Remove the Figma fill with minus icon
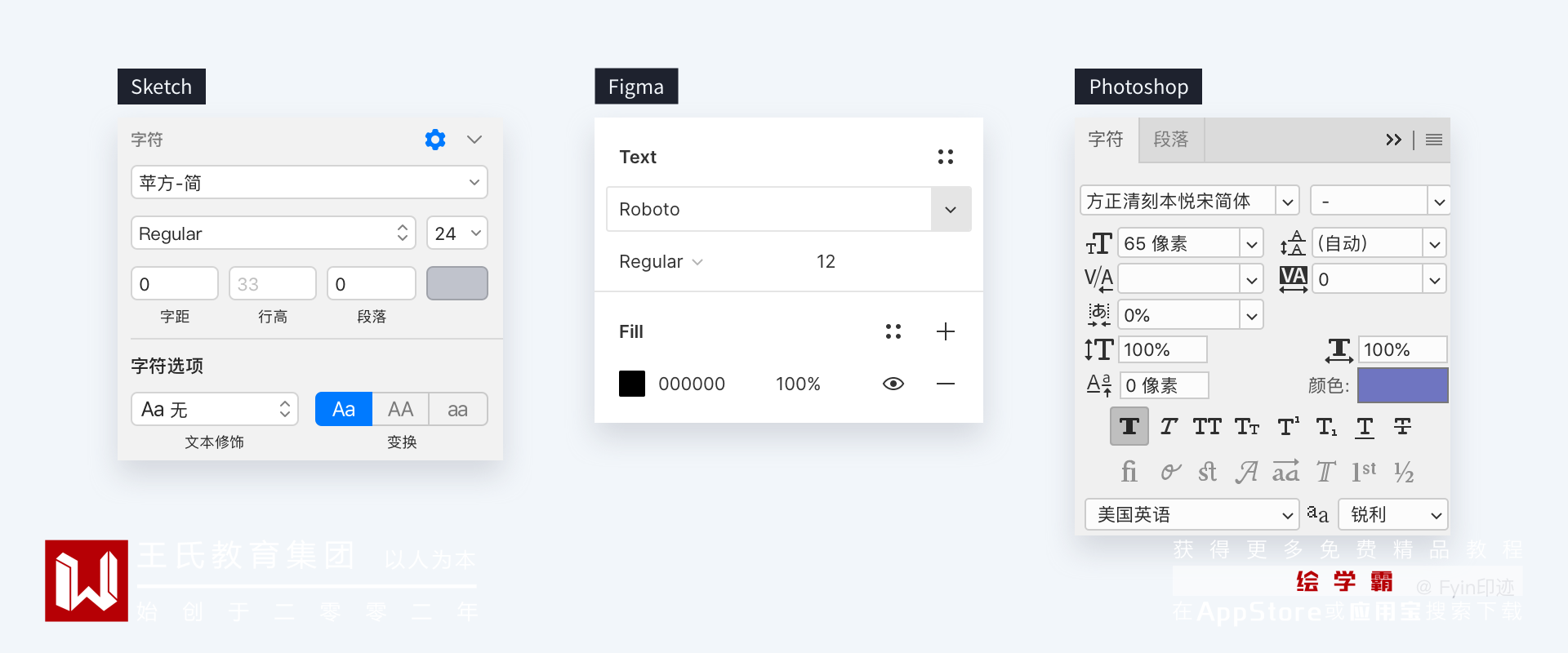This screenshot has width=1568, height=653. click(x=946, y=384)
